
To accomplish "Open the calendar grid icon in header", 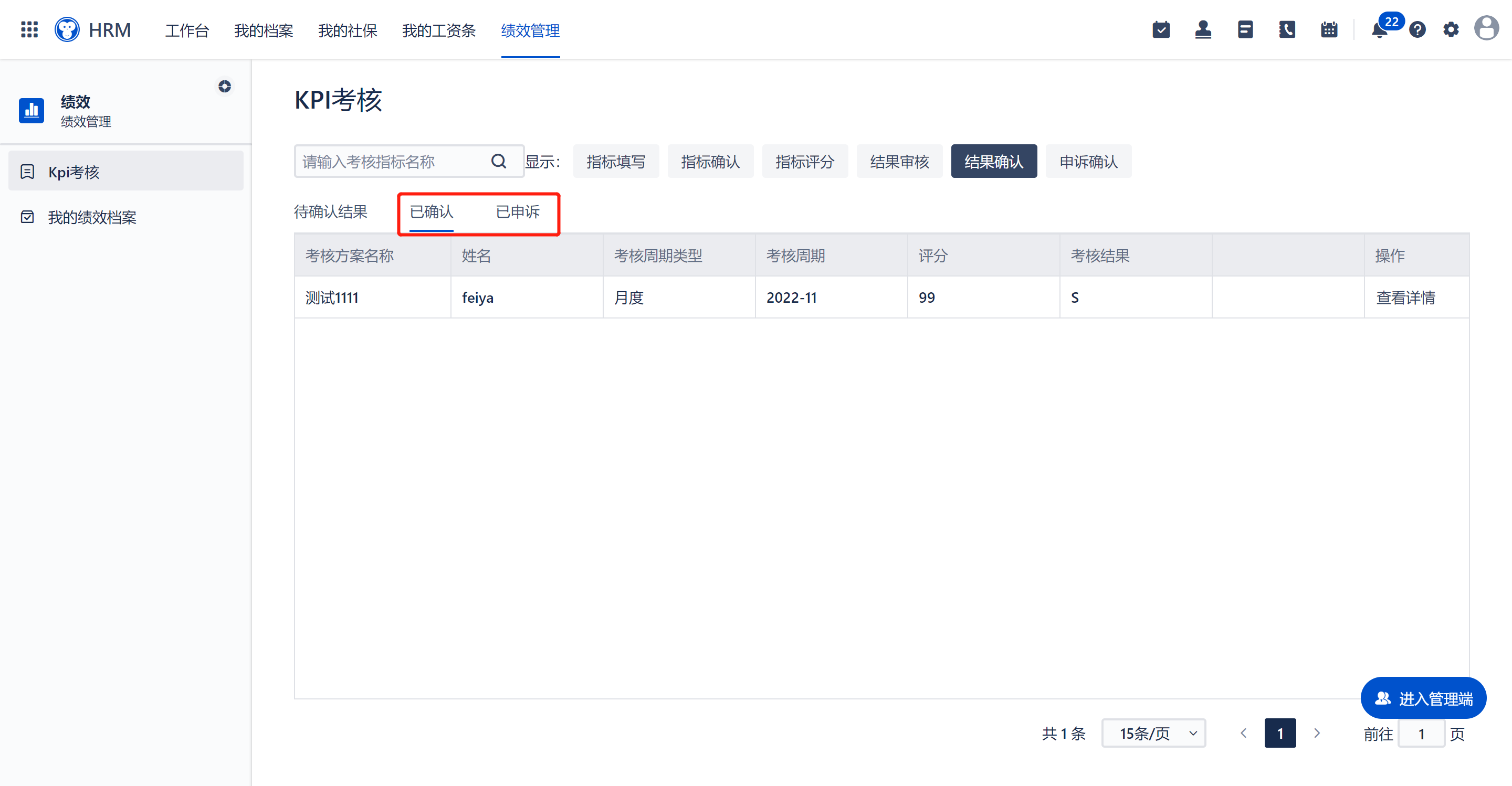I will tap(1329, 29).
